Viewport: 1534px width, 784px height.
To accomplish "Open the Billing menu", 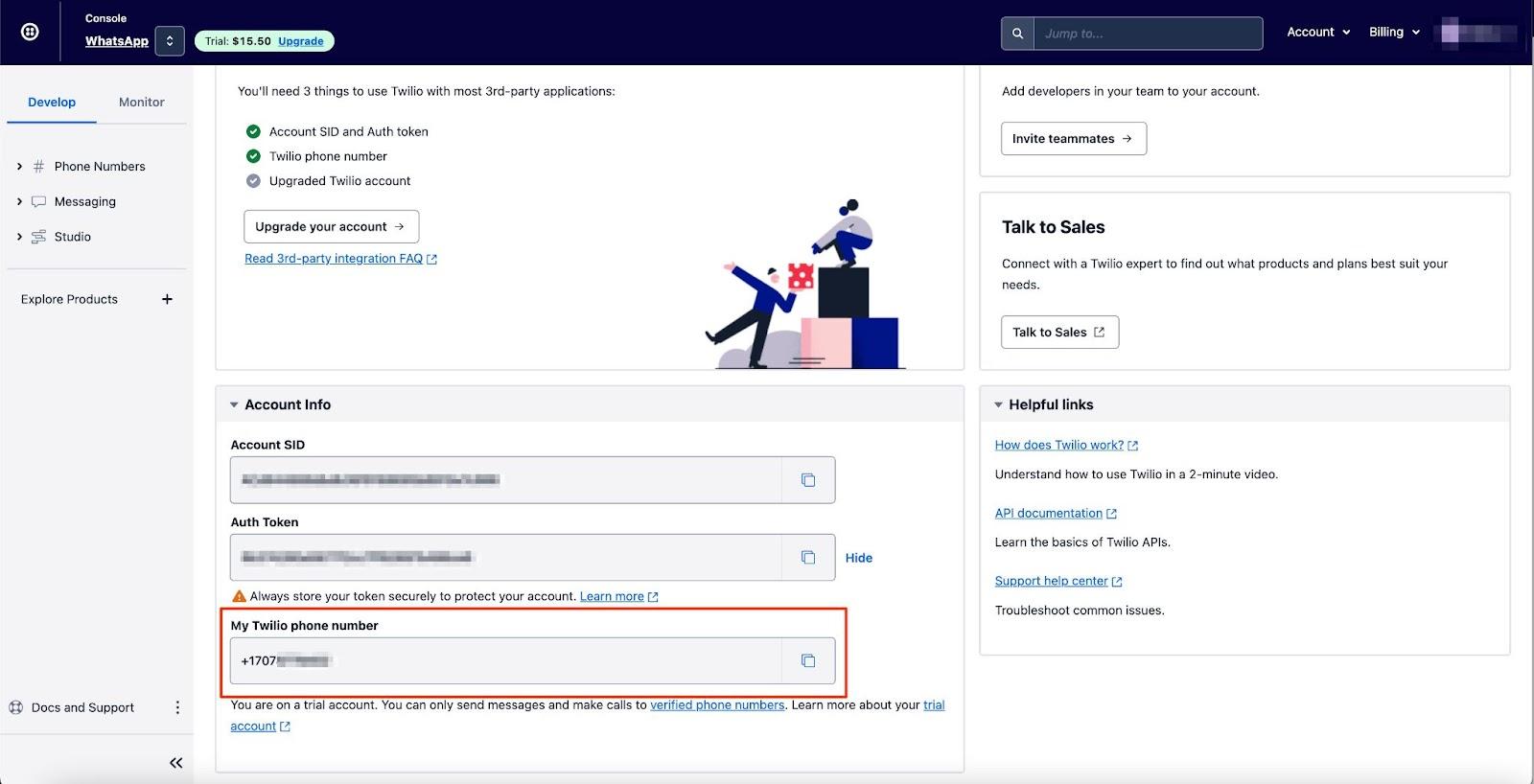I will coord(1393,33).
